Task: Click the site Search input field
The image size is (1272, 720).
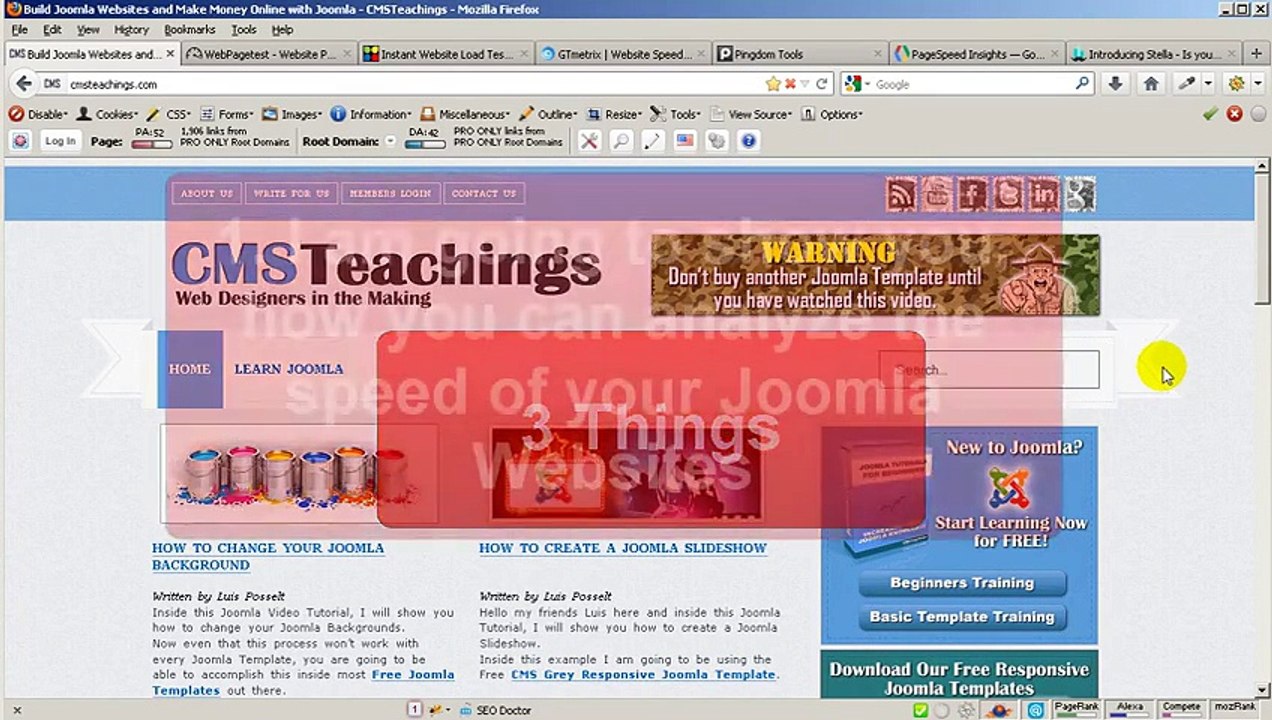Action: pos(988,370)
